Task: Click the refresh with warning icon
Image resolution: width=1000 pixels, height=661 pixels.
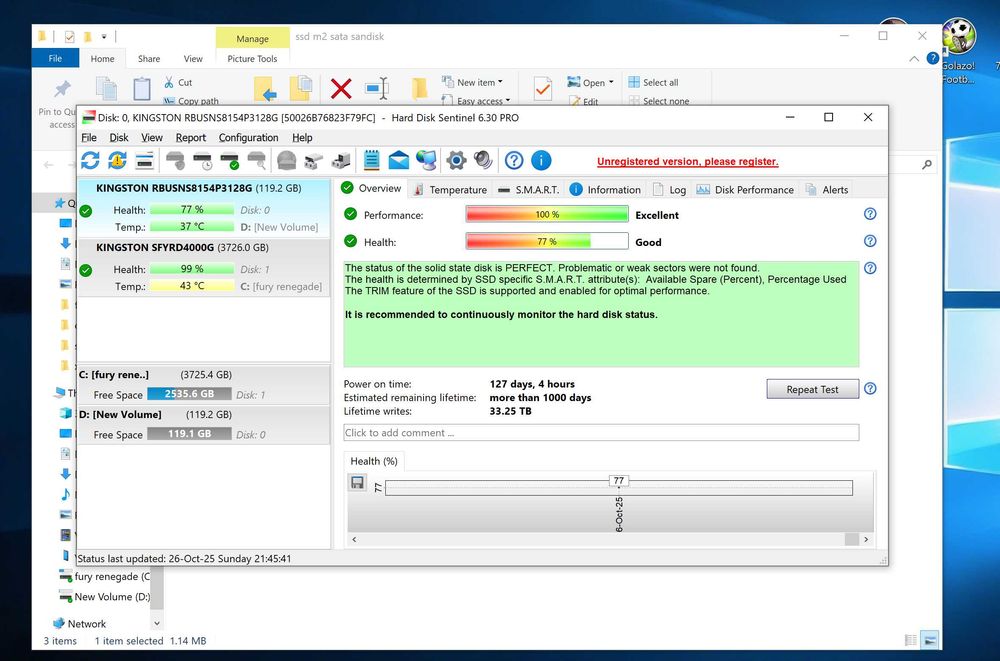Action: click(x=117, y=160)
